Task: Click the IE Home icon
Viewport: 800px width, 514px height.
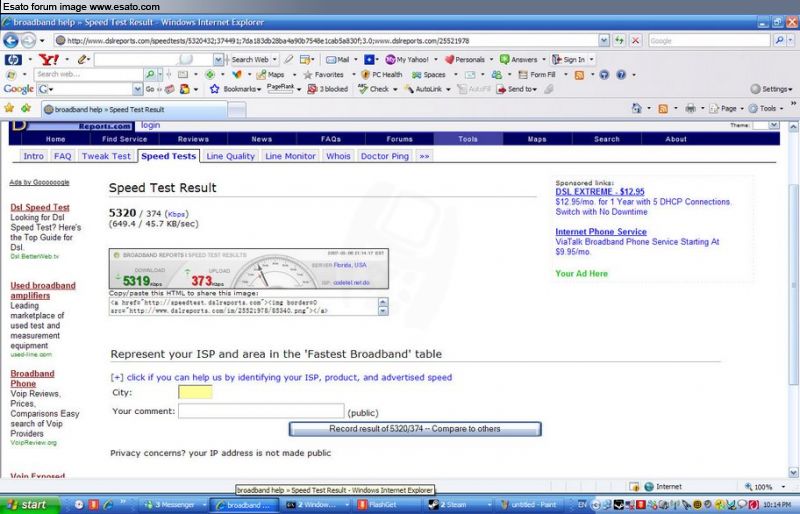Action: (637, 108)
